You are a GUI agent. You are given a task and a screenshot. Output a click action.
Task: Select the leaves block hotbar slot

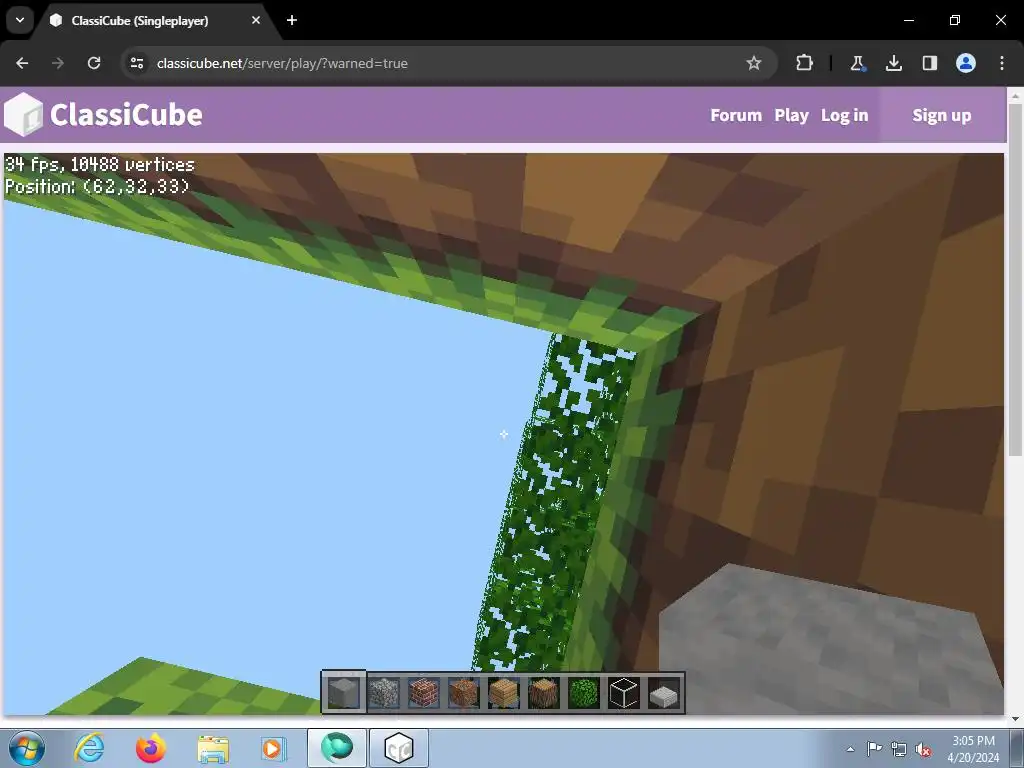tap(583, 692)
